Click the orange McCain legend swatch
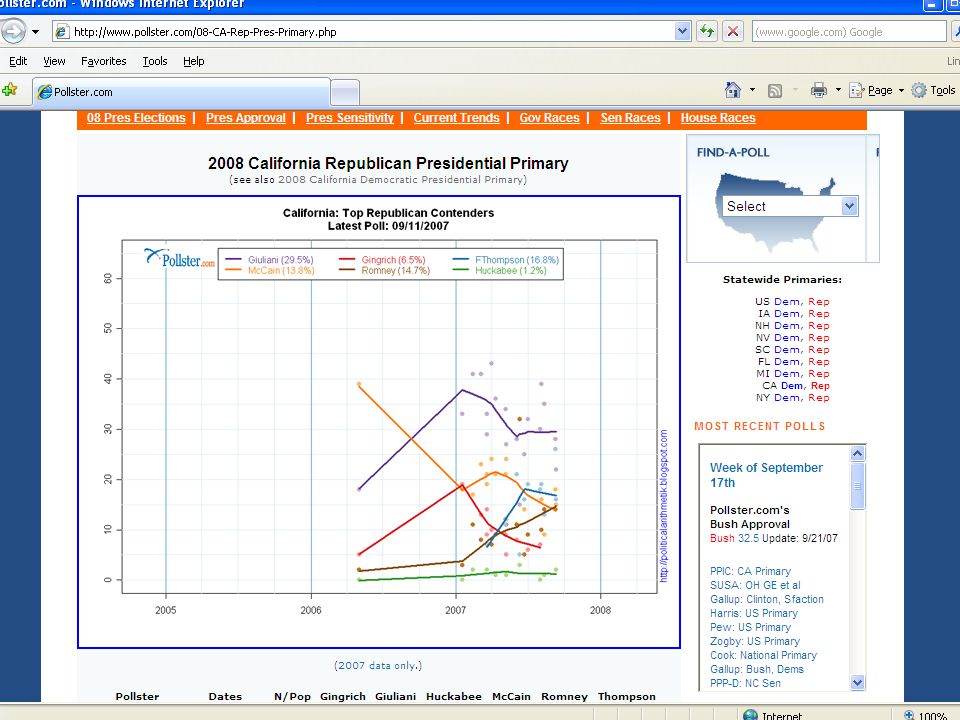 [233, 270]
